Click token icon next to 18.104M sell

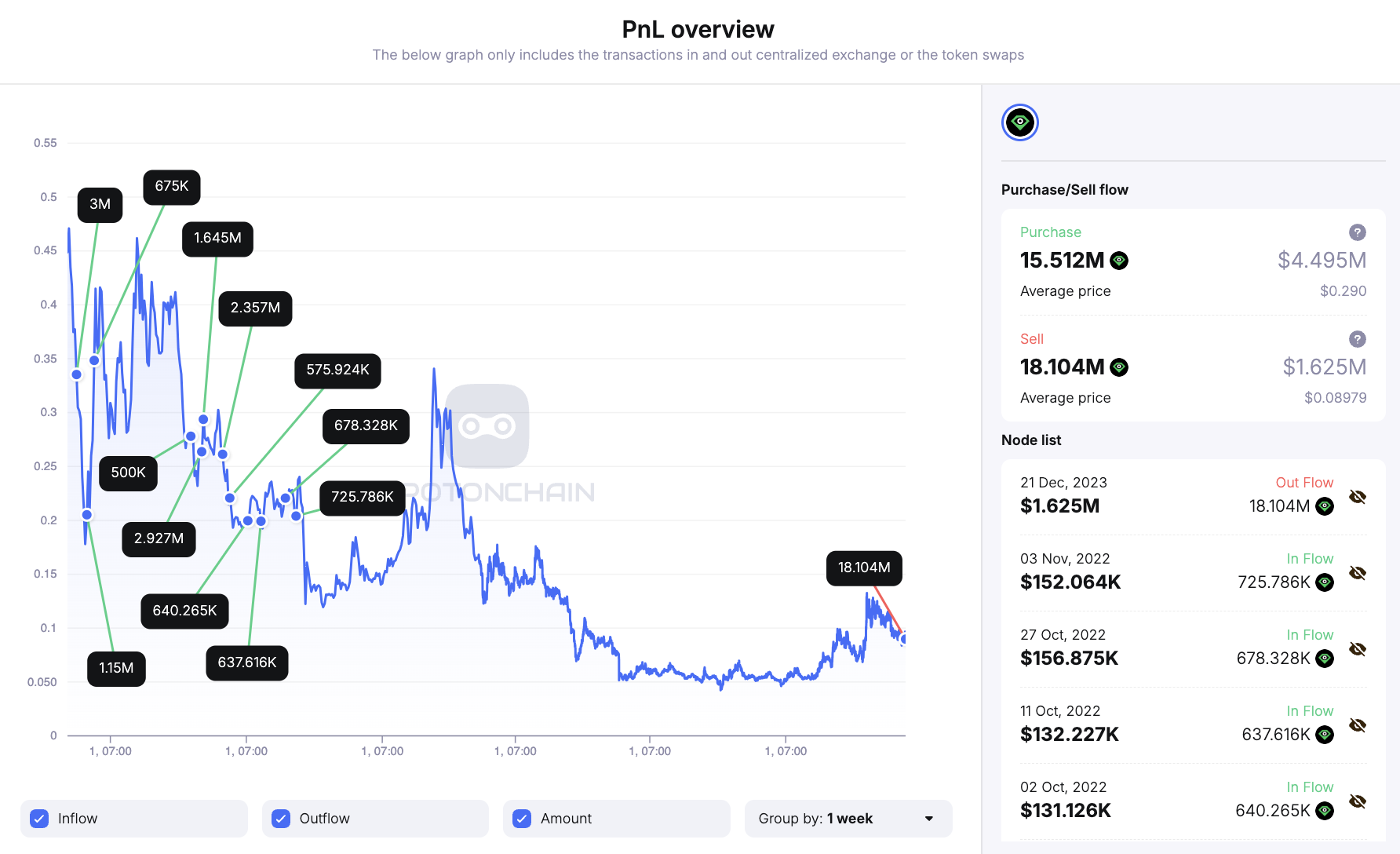click(1119, 367)
